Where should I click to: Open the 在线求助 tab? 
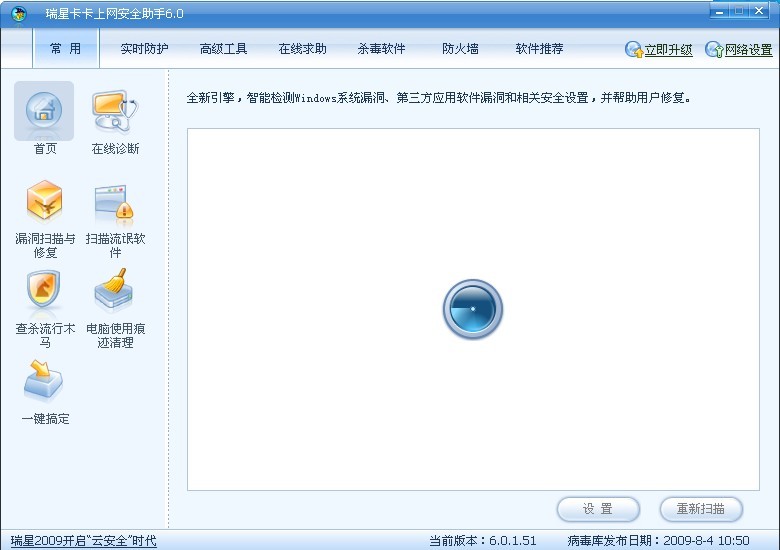tap(302, 49)
